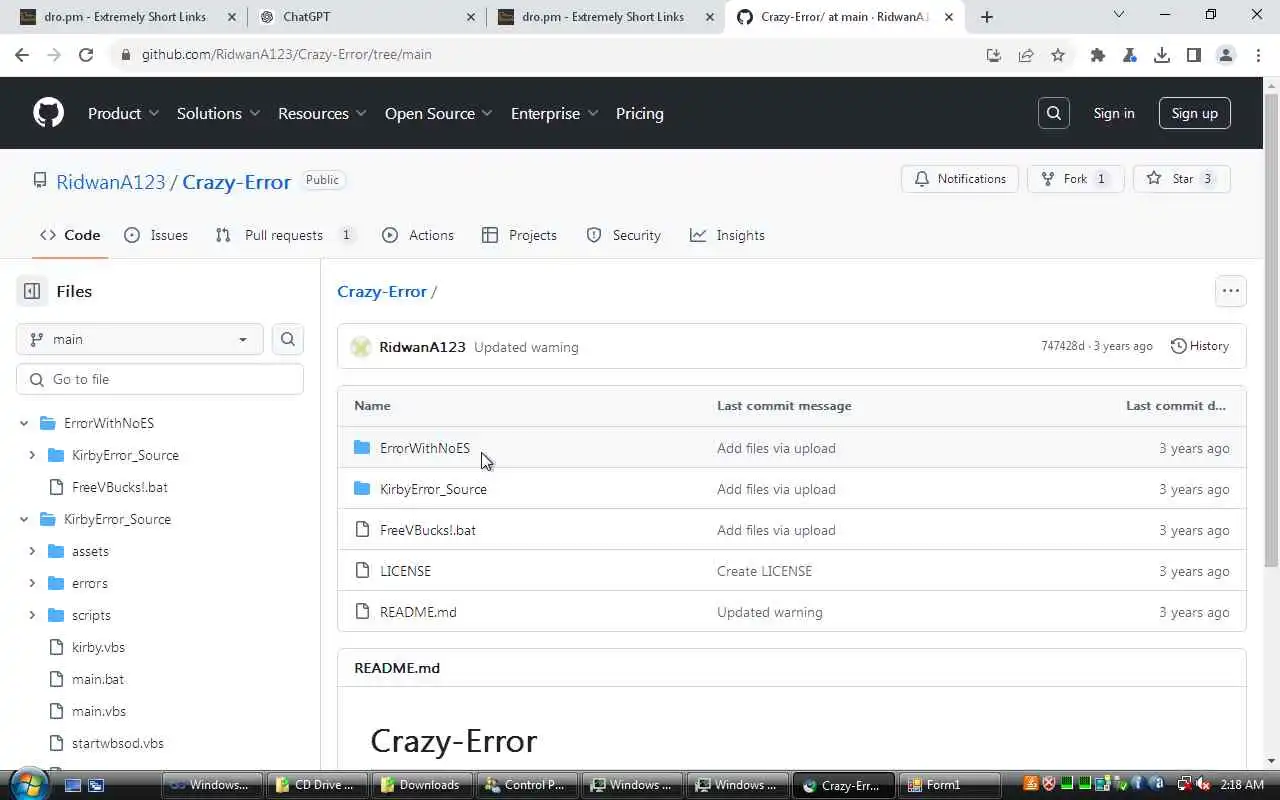Star the Crazy-Error repository
This screenshot has width=1280, height=800.
click(1181, 179)
